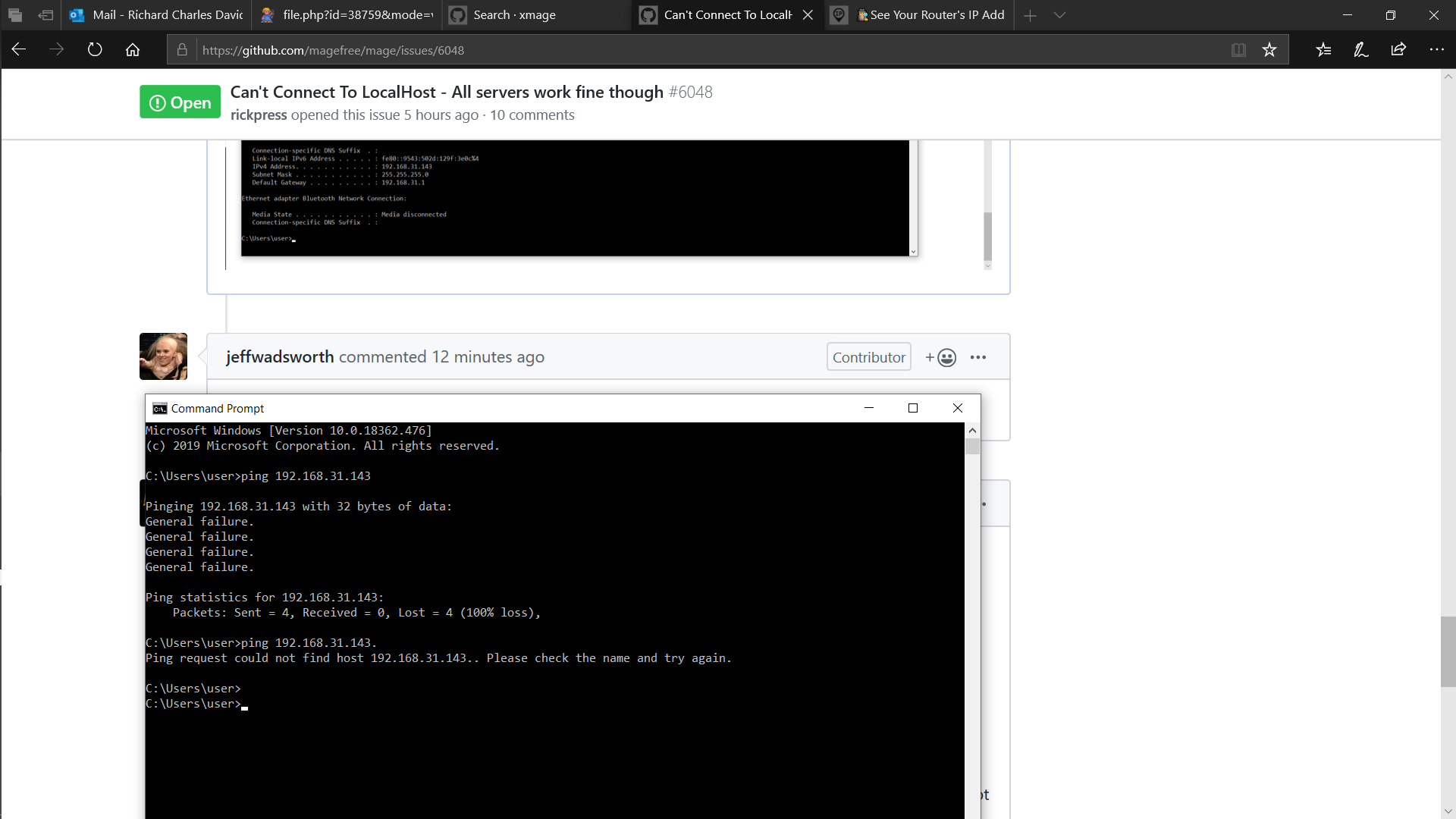1456x819 pixels.
Task: Add an emoji reaction to jeffwadsworth's comment
Action: (940, 356)
